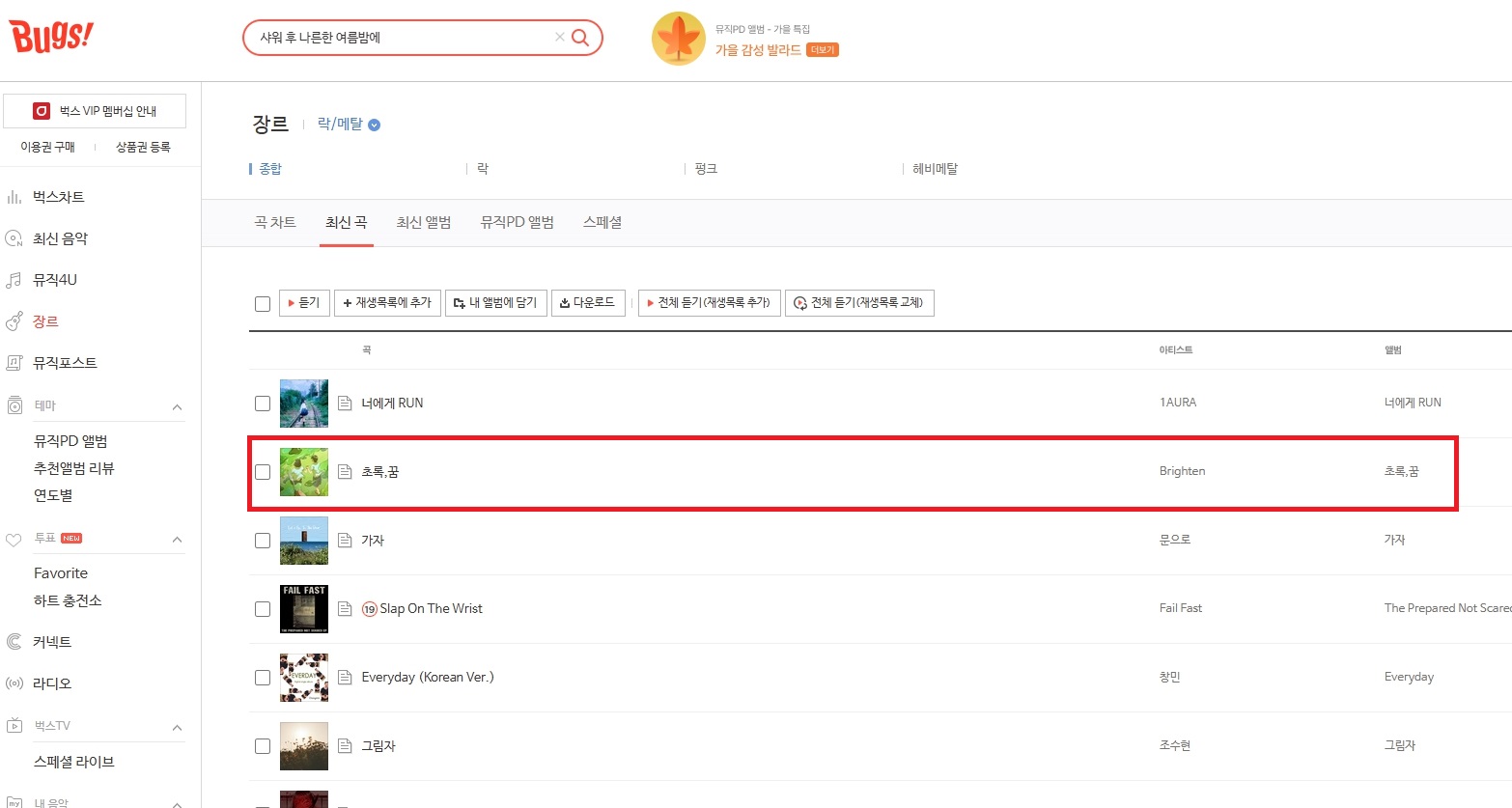Screen dimensions: 1512x808
Task: Open the 뮤직PD 앨범 tab
Action: [x=518, y=223]
